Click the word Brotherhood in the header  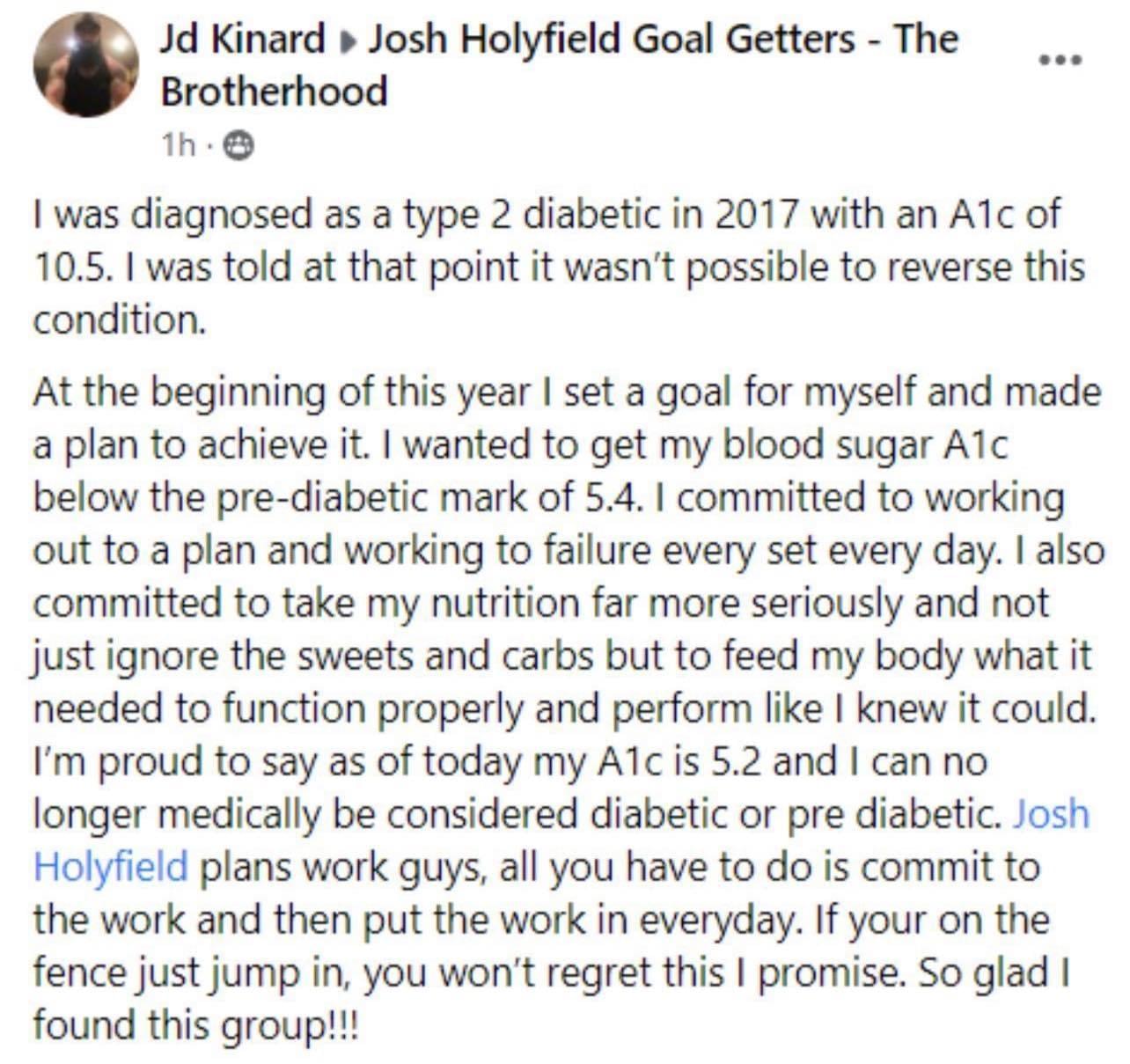tap(274, 92)
